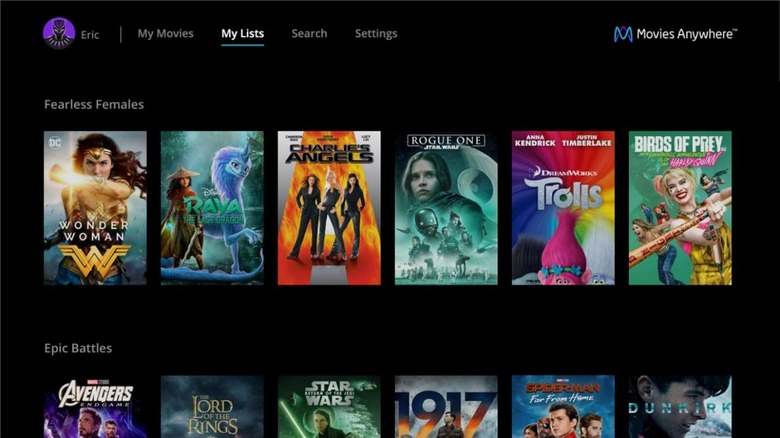This screenshot has height=438, width=780.
Task: Click the Fearless Females list title
Action: (94, 104)
